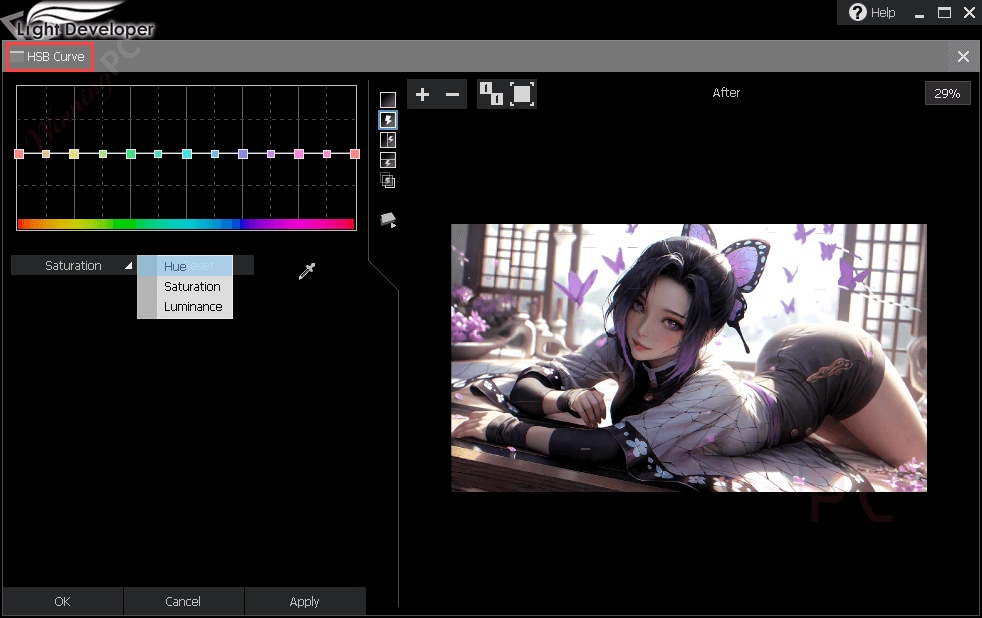Select the violet-blue curve control point
The width and height of the screenshot is (982, 618).
click(243, 154)
